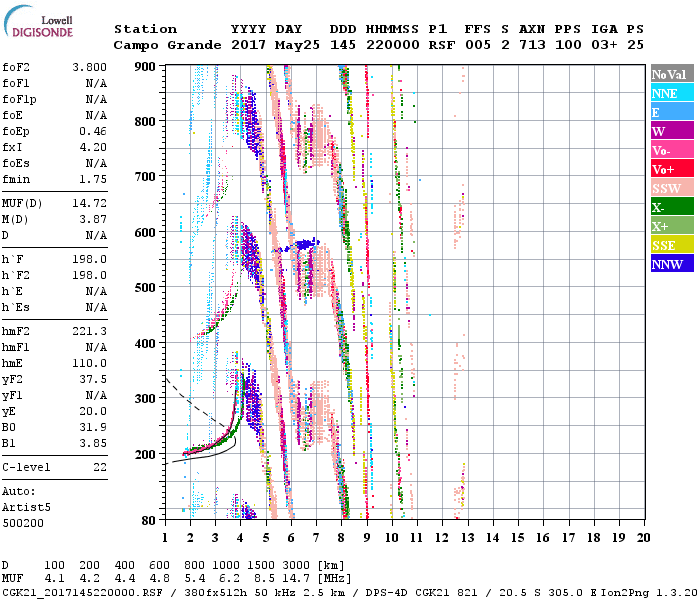Click the 500200 text under Artist5
The width and height of the screenshot is (700, 600).
(23, 523)
